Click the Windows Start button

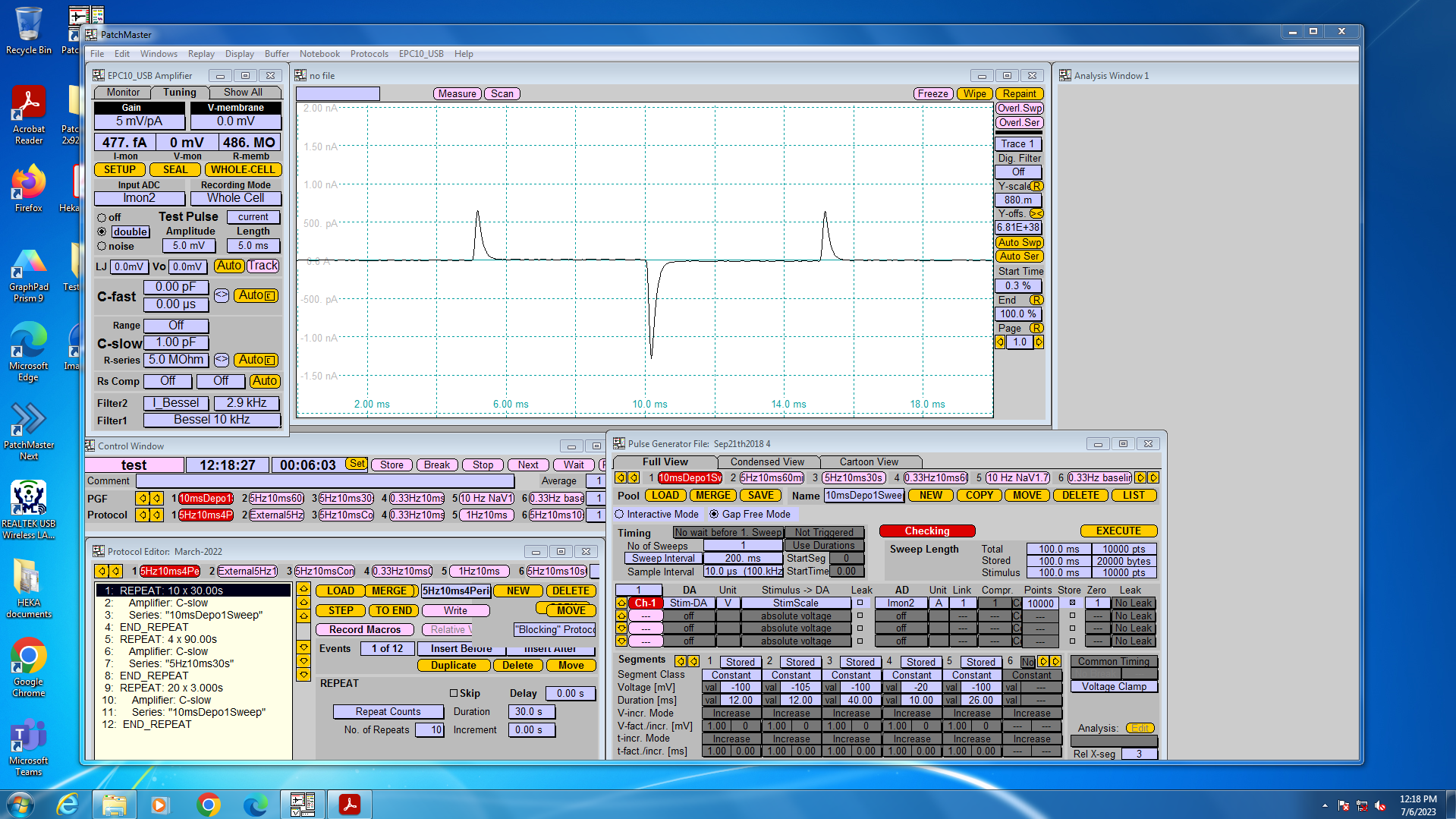tap(20, 804)
